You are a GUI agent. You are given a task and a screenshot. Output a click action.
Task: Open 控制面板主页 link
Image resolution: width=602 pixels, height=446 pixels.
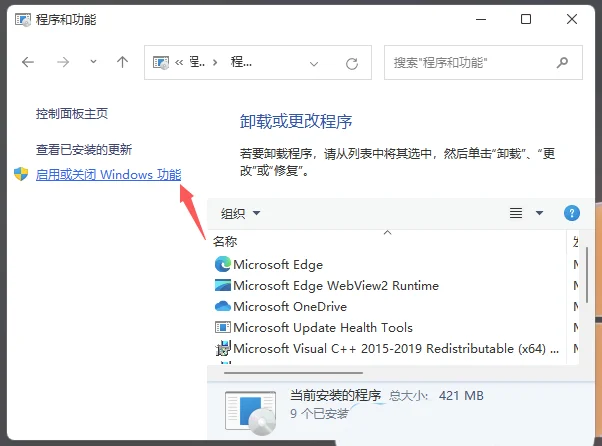(x=72, y=114)
